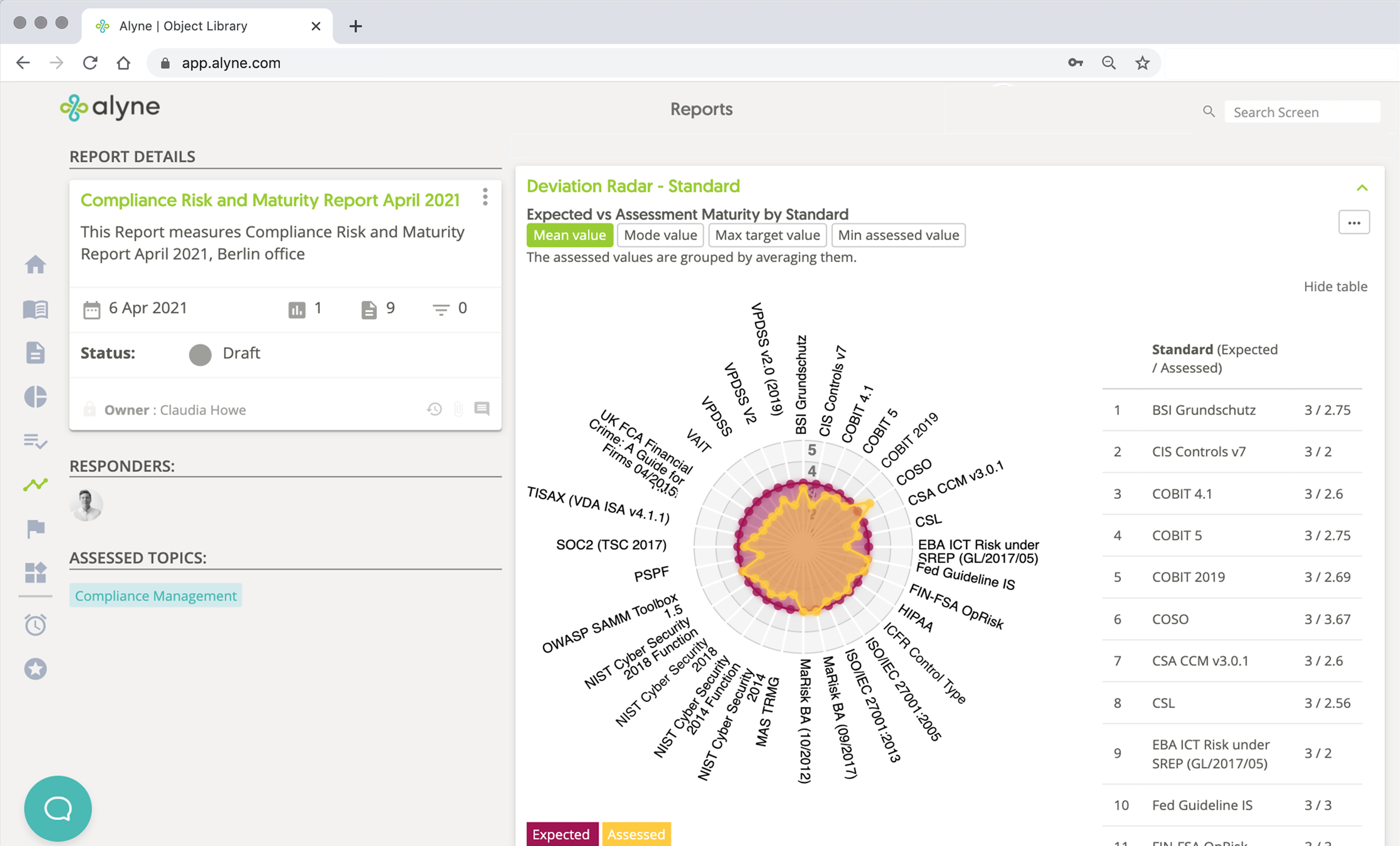Select the EBA ICT Risk under SREP row
Image resolution: width=1400 pixels, height=846 pixels.
(x=1232, y=754)
